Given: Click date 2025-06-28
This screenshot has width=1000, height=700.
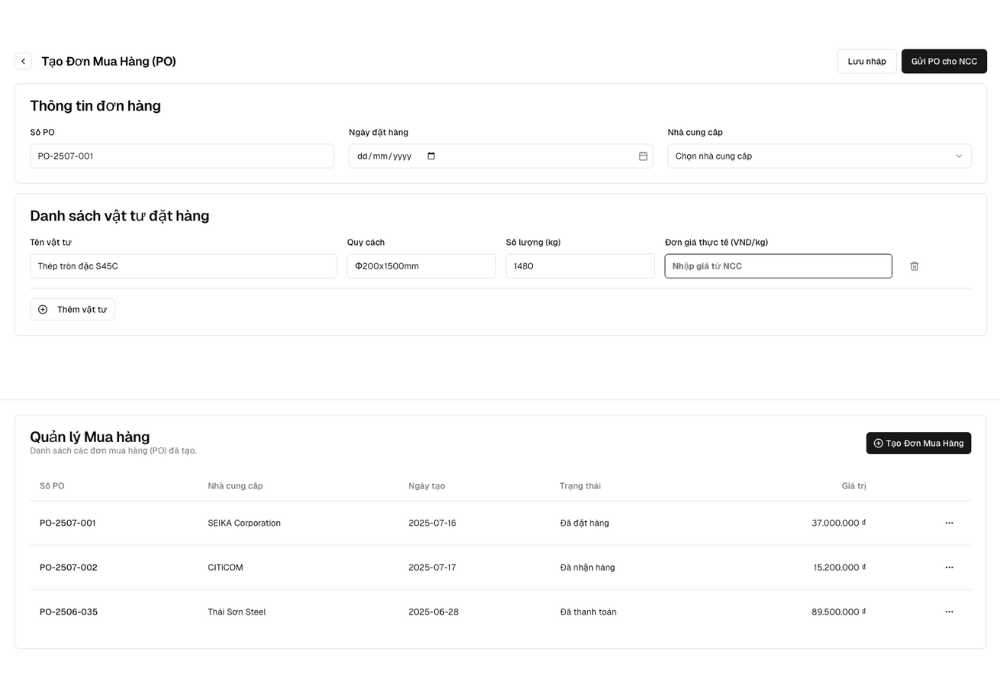Looking at the screenshot, I should pyautogui.click(x=434, y=611).
